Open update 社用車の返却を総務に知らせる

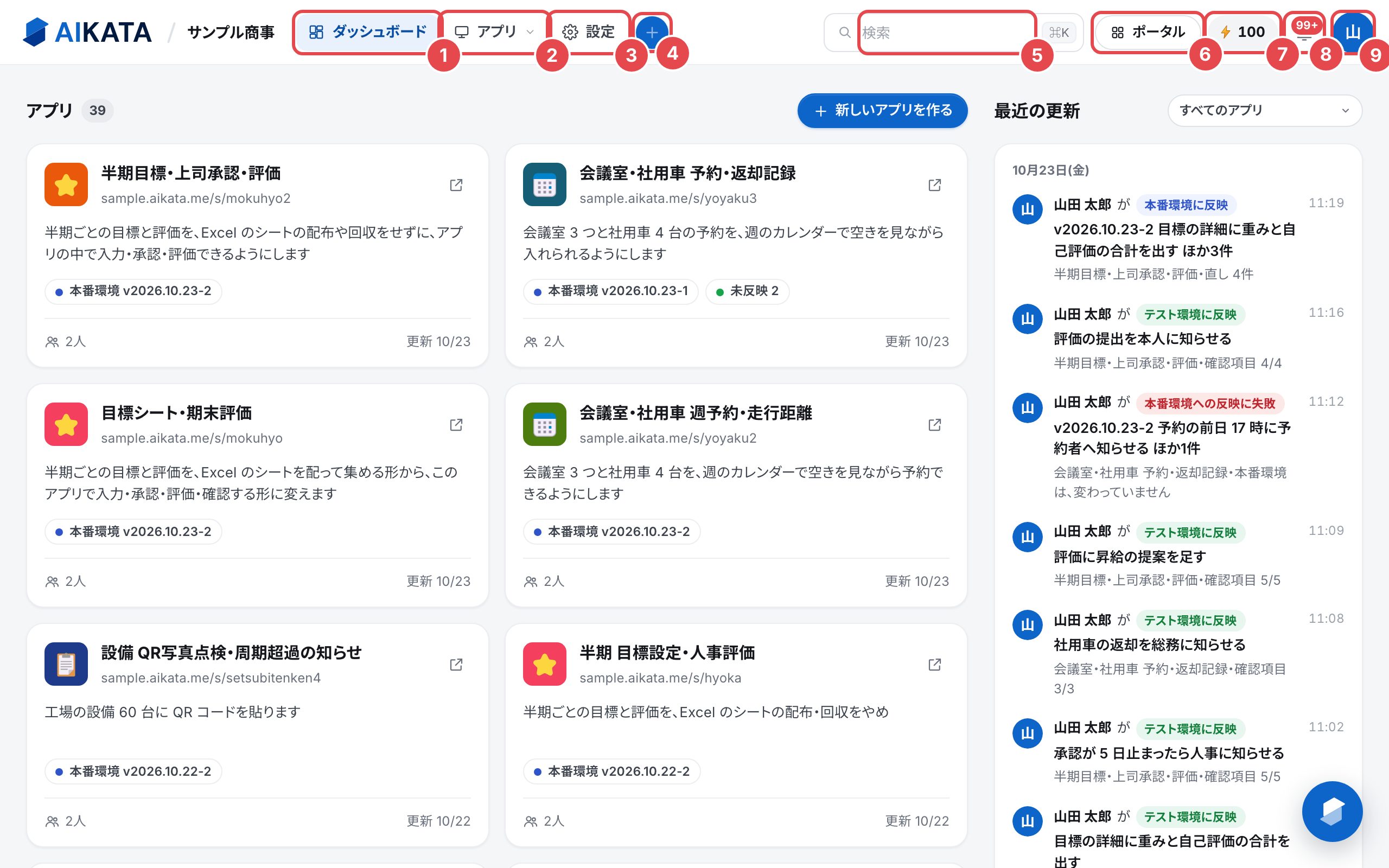click(1149, 644)
